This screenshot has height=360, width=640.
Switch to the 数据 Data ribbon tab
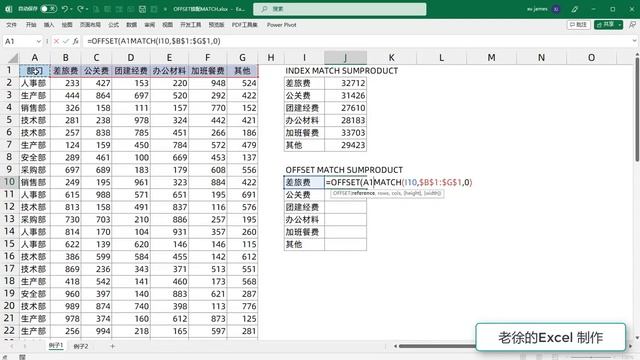(x=131, y=25)
